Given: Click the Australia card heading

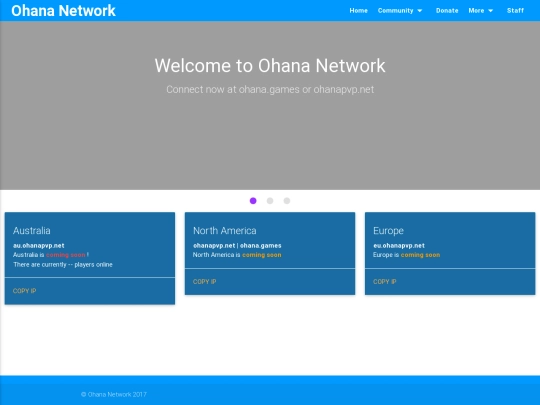Looking at the screenshot, I should [x=32, y=230].
